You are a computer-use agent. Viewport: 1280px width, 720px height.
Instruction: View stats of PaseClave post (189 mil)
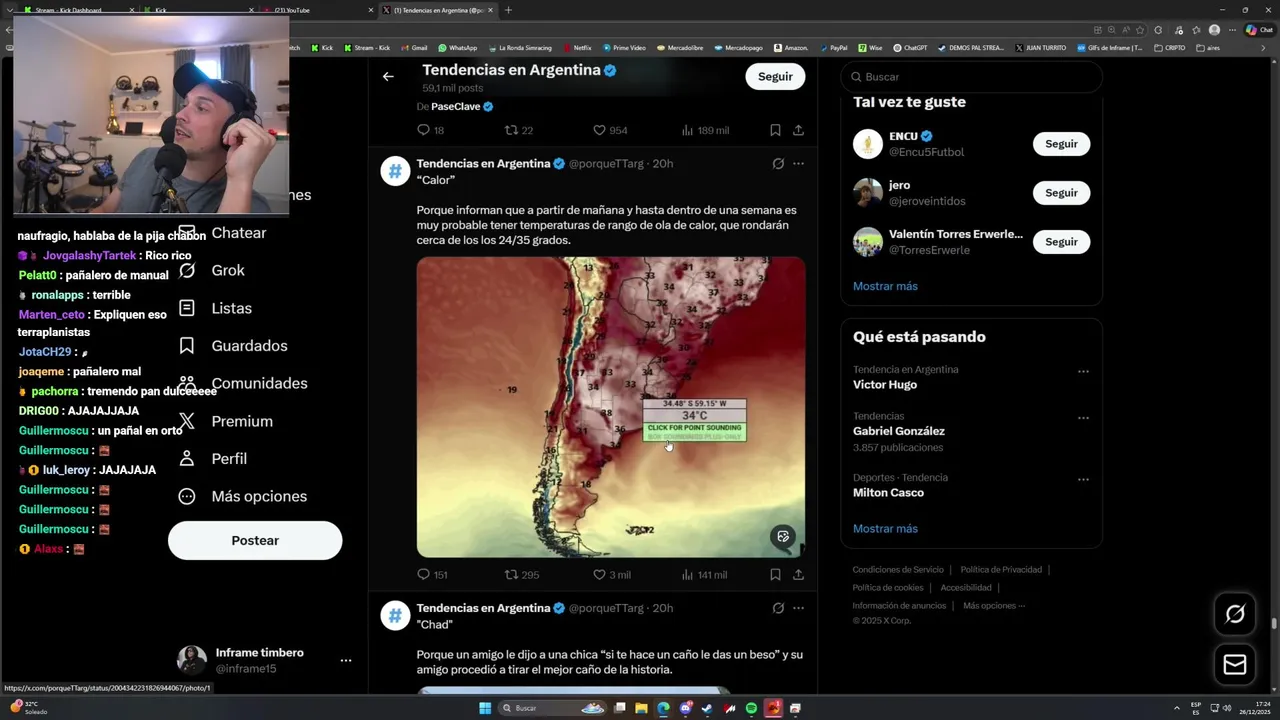tap(705, 130)
